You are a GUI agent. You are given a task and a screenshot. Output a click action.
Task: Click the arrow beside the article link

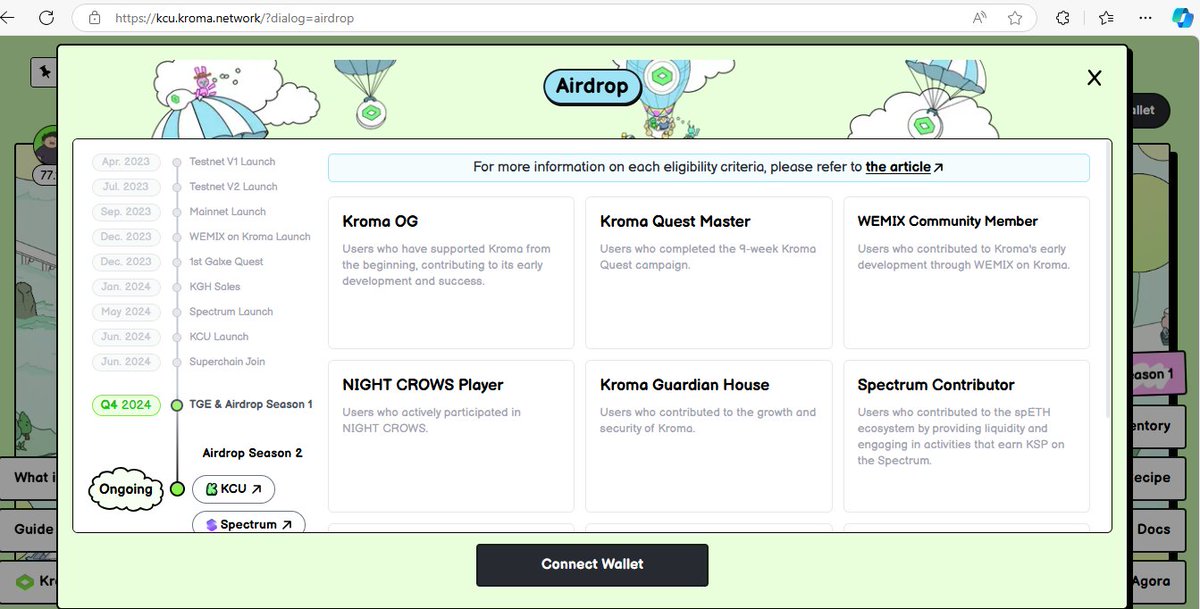tap(938, 168)
